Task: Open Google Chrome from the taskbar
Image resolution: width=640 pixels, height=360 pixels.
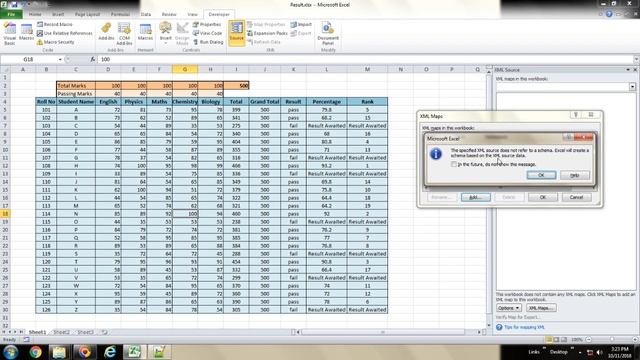Action: click(x=36, y=352)
